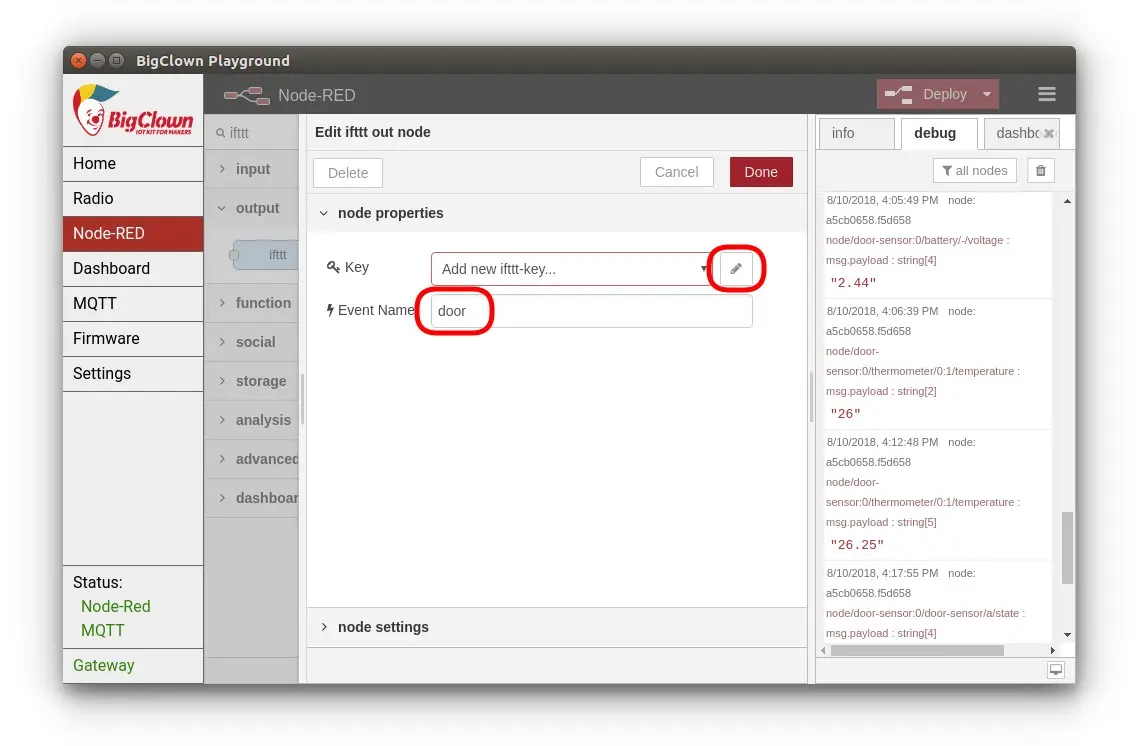Click the BigClown logo
1143x746 pixels.
tap(132, 110)
